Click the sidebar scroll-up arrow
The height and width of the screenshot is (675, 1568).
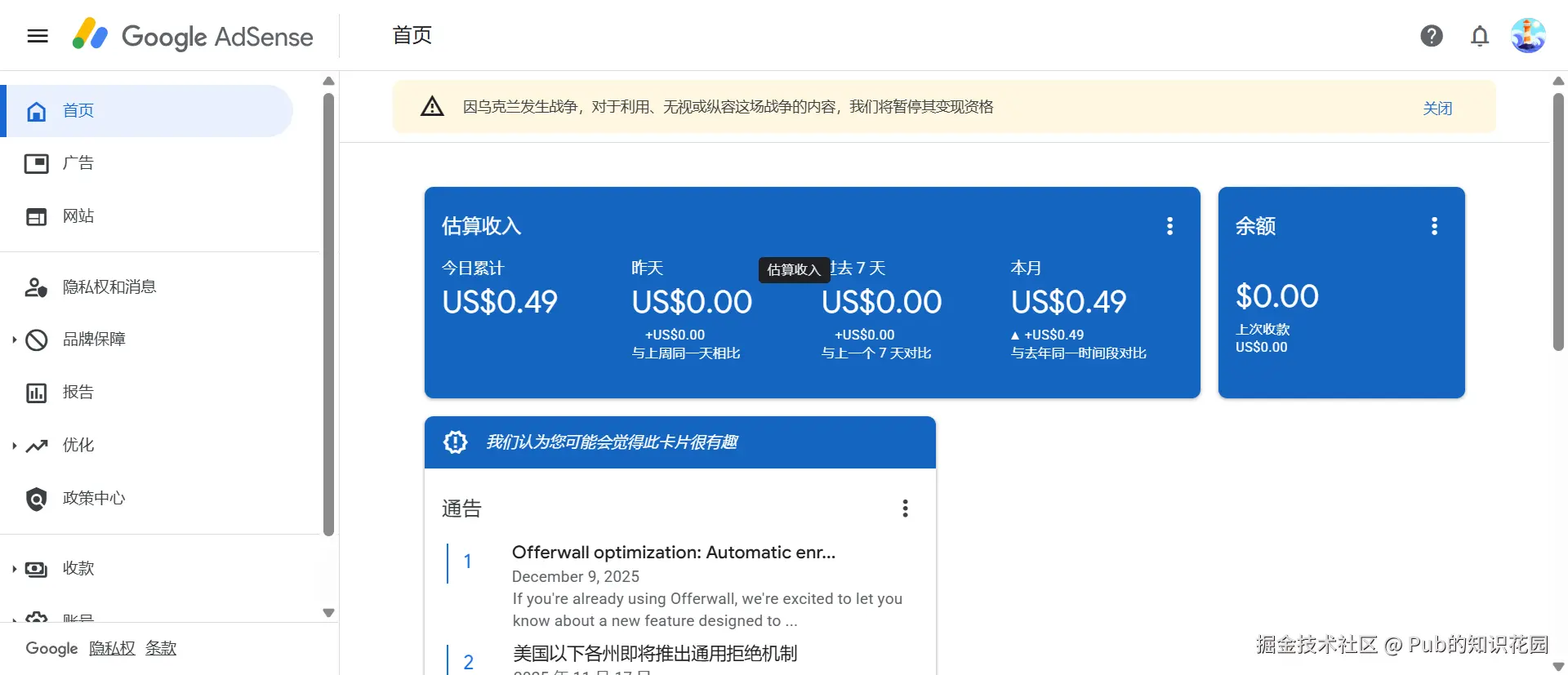click(328, 81)
